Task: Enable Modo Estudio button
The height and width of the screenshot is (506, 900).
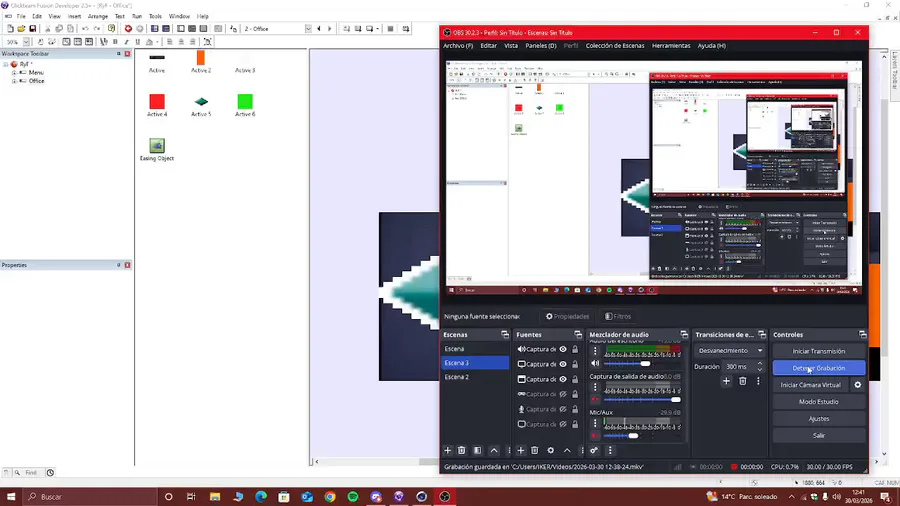Action: tap(818, 402)
